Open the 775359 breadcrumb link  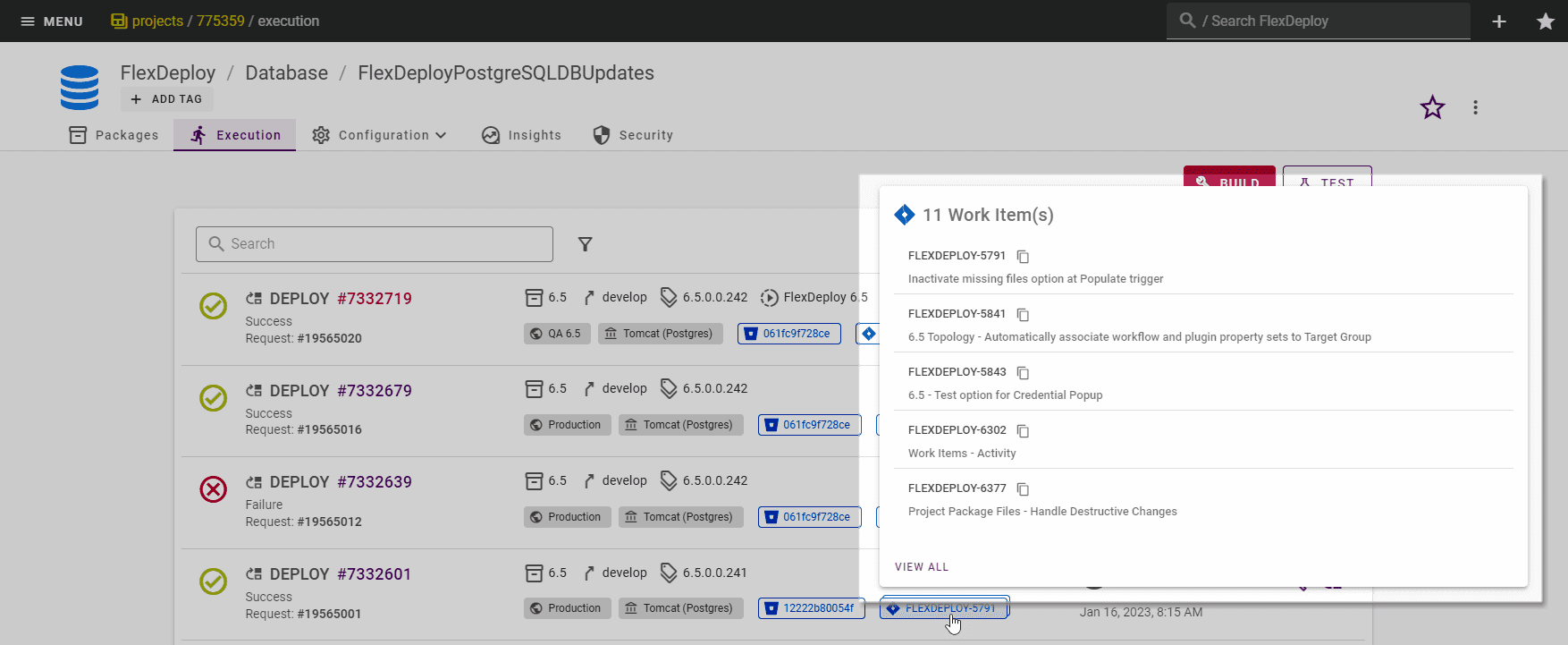(x=221, y=21)
